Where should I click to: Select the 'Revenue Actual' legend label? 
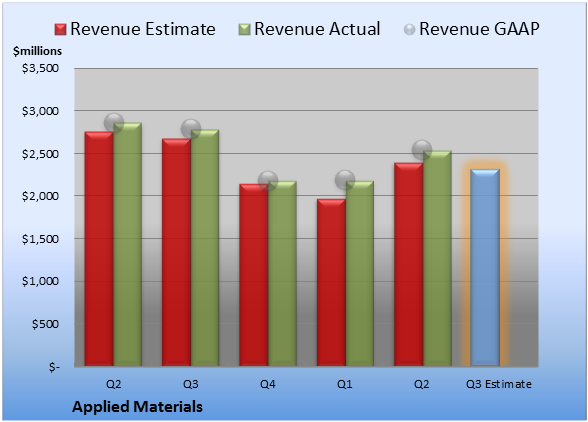[x=317, y=29]
